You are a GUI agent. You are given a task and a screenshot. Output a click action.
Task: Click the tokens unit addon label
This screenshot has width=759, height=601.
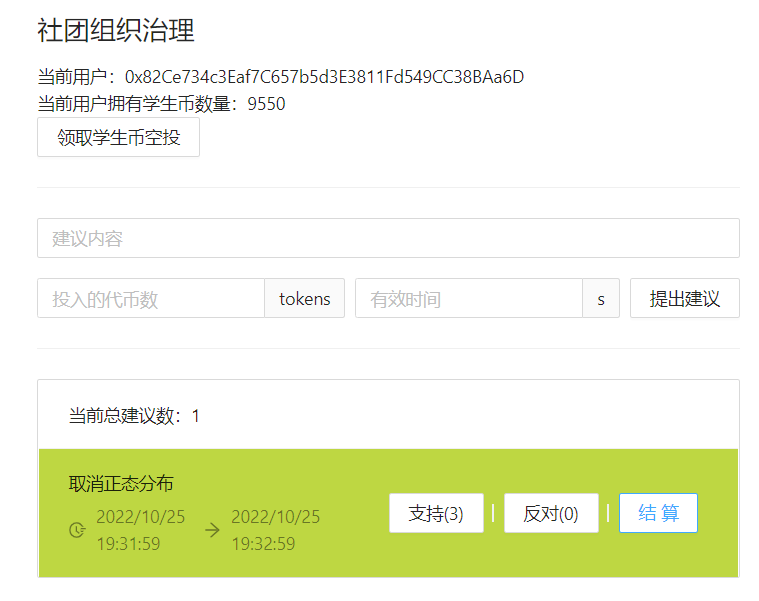pyautogui.click(x=304, y=298)
